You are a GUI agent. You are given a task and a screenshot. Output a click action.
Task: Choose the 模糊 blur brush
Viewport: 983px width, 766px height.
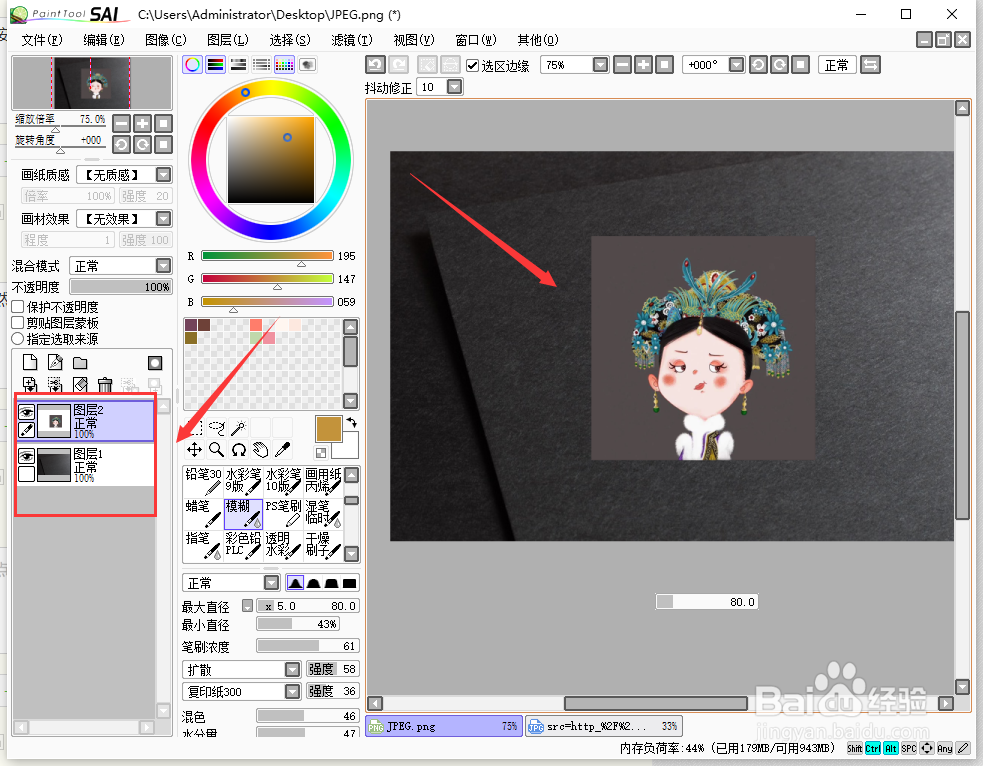pyautogui.click(x=243, y=513)
